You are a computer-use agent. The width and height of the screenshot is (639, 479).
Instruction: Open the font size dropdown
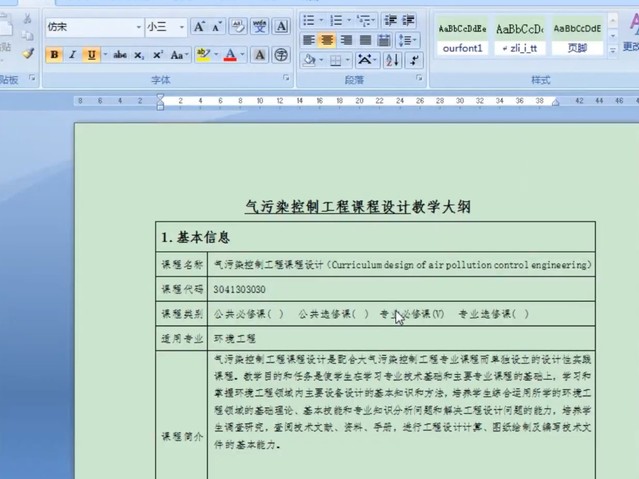(181, 27)
